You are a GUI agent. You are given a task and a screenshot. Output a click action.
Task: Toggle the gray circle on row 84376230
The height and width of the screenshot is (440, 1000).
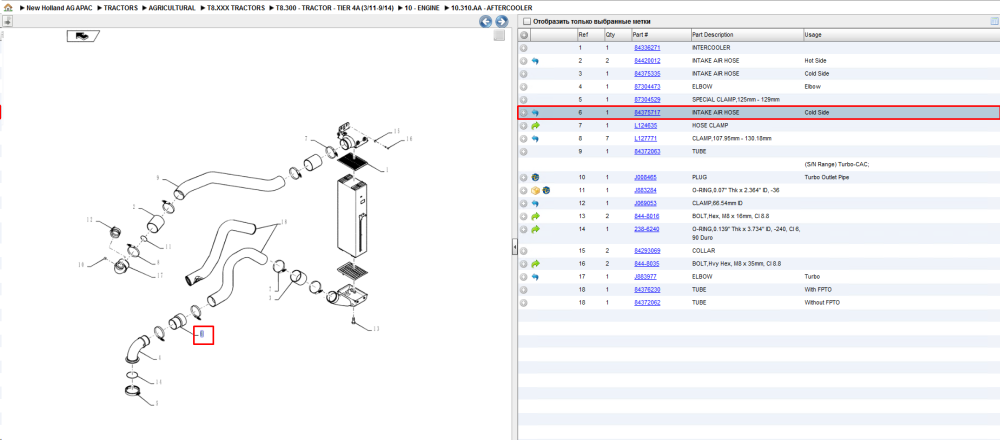pyautogui.click(x=524, y=290)
